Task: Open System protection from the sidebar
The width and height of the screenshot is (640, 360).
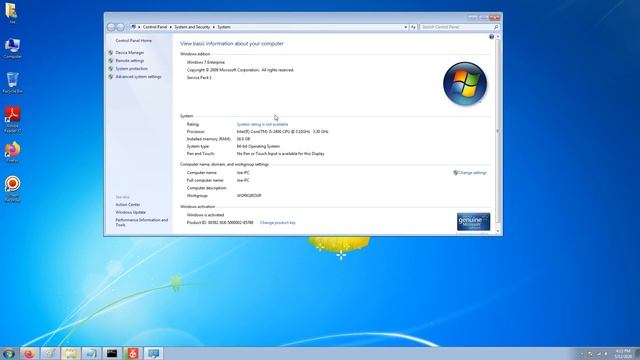Action: pyautogui.click(x=131, y=69)
